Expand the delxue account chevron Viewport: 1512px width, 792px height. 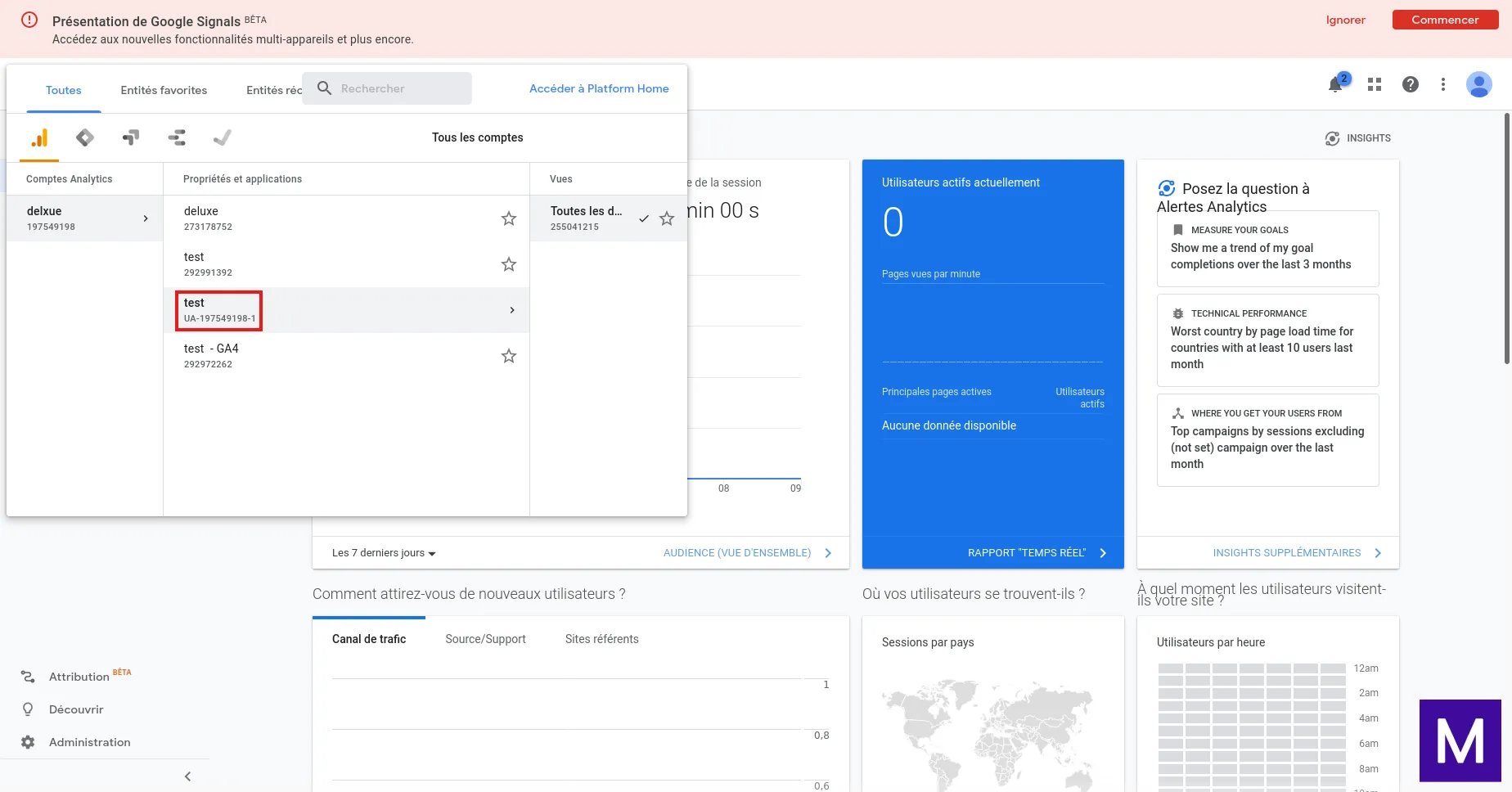coord(146,218)
